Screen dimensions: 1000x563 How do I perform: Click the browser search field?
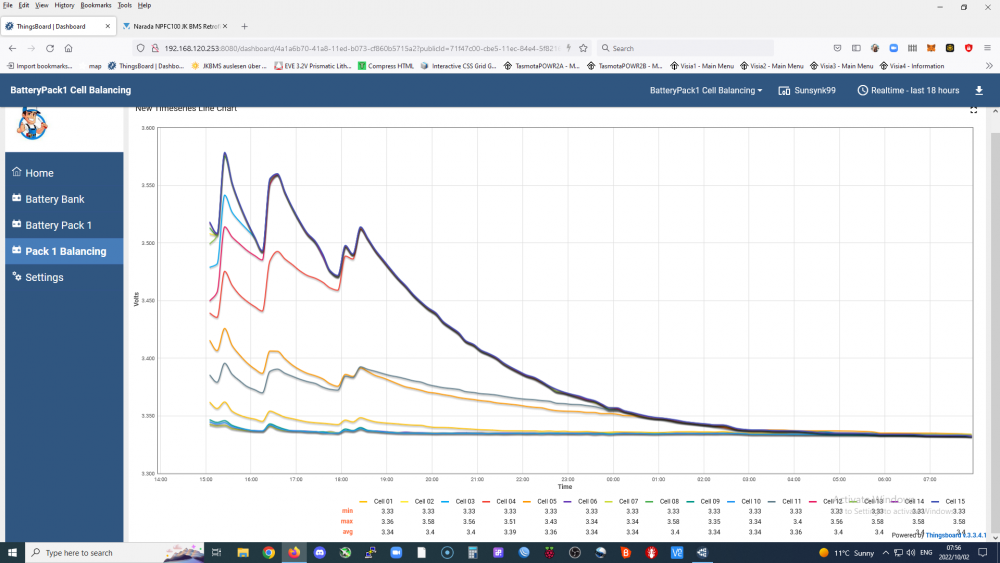coord(685,48)
